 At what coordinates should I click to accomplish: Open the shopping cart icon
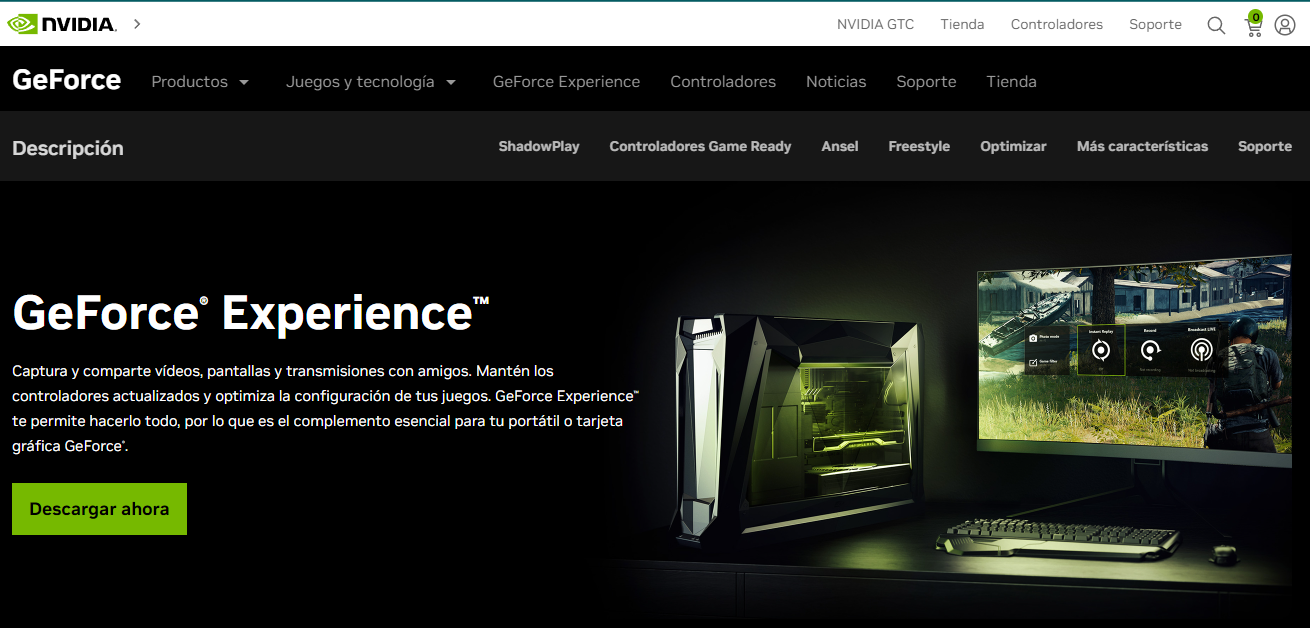pyautogui.click(x=1253, y=24)
